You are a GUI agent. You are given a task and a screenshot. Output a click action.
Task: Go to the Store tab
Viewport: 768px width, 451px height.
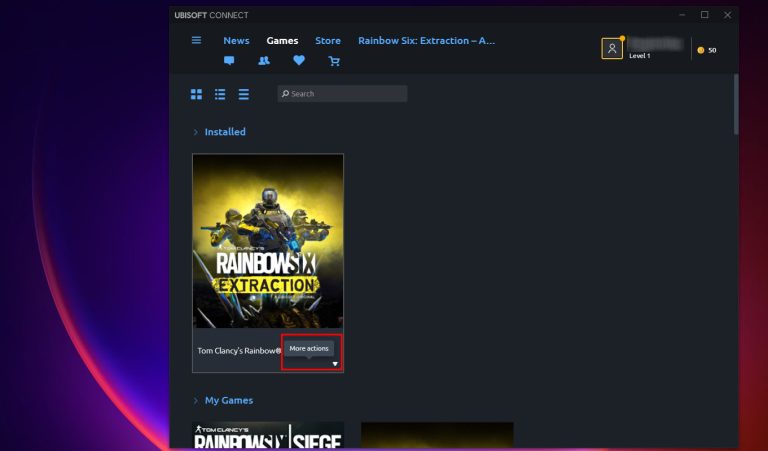[328, 41]
